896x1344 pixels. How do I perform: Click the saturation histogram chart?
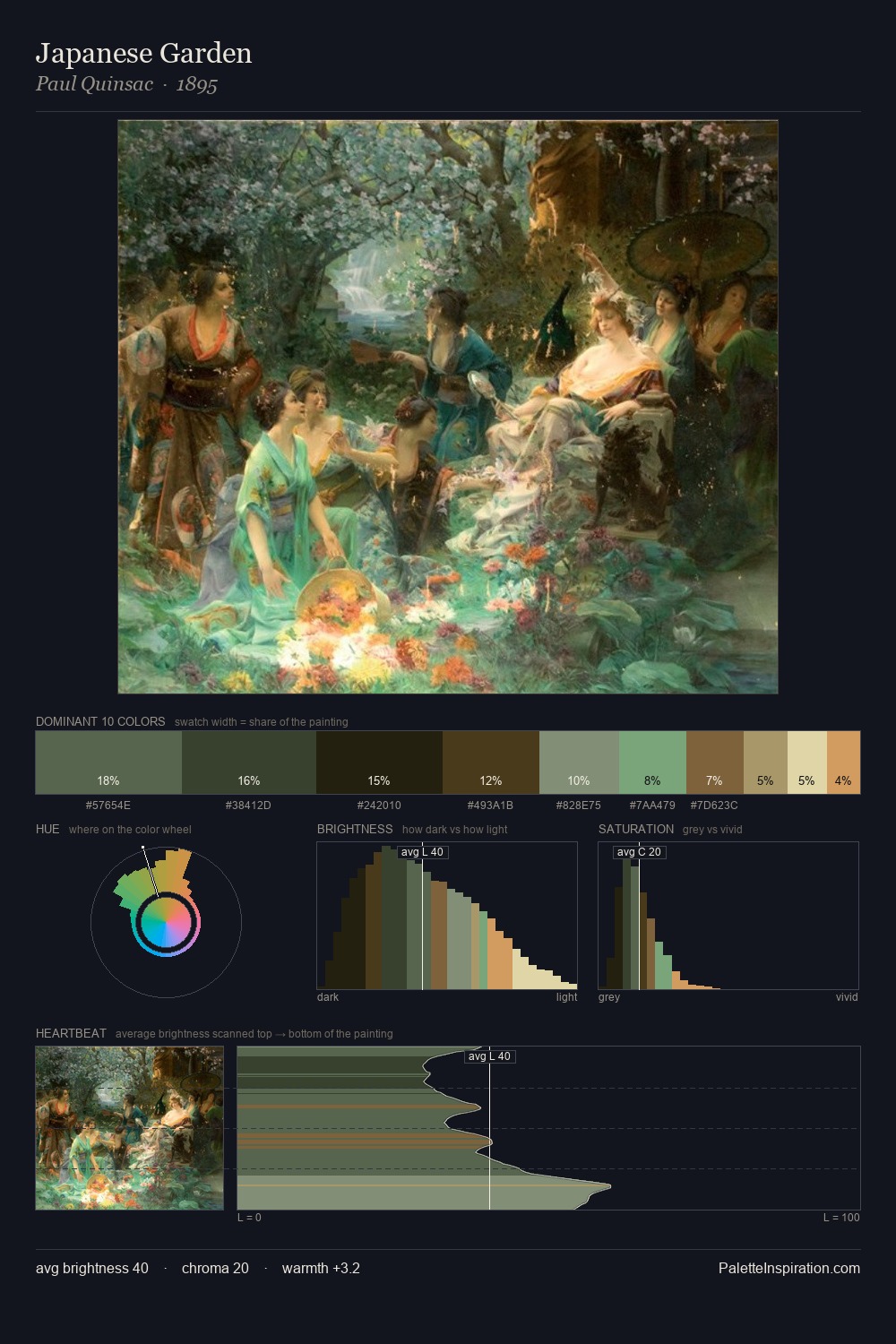[728, 916]
